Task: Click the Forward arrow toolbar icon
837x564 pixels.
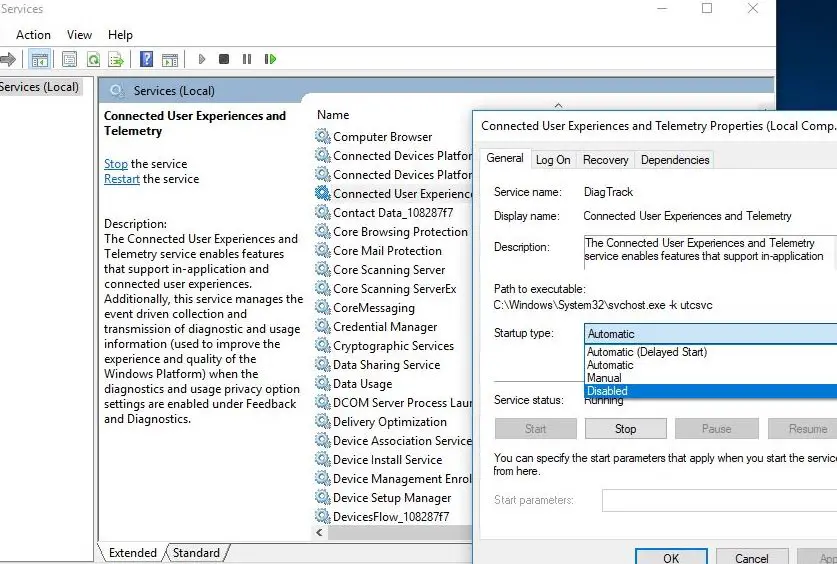Action: (x=7, y=59)
